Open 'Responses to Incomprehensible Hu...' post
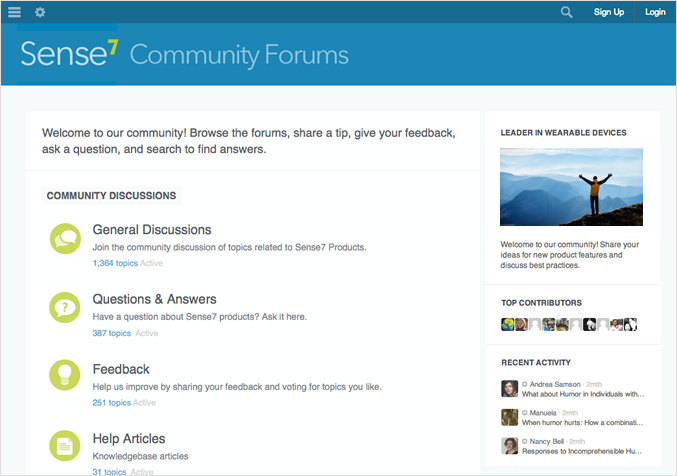 [582, 451]
